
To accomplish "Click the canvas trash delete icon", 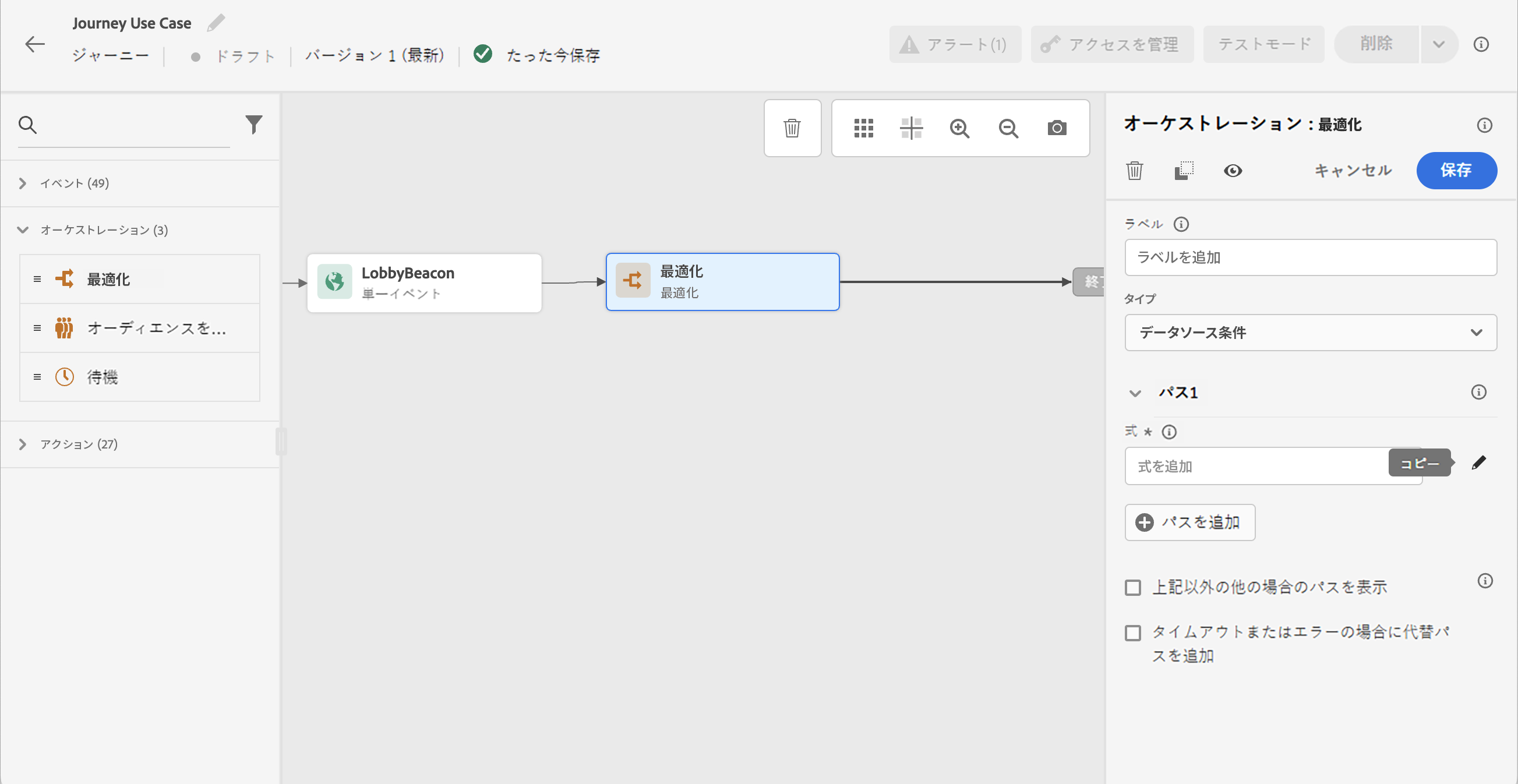I will (792, 128).
